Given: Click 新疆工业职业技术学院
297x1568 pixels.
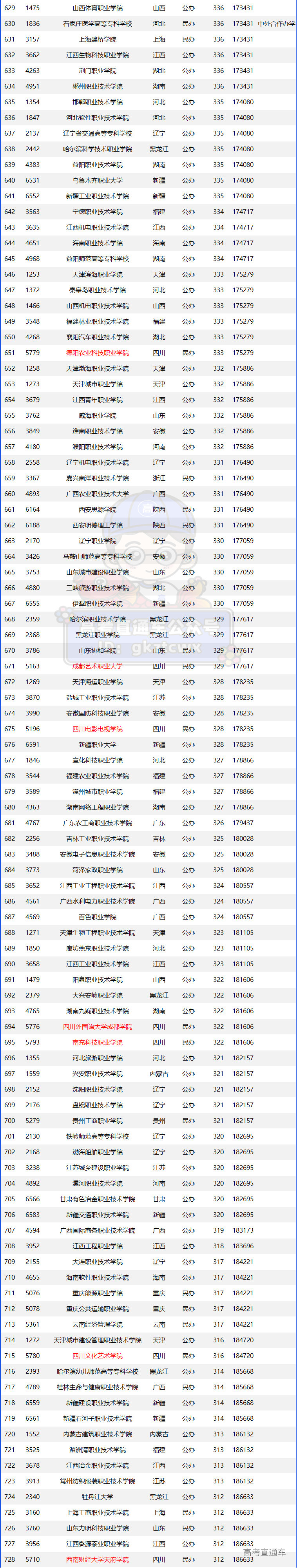Looking at the screenshot, I should click(x=98, y=196).
